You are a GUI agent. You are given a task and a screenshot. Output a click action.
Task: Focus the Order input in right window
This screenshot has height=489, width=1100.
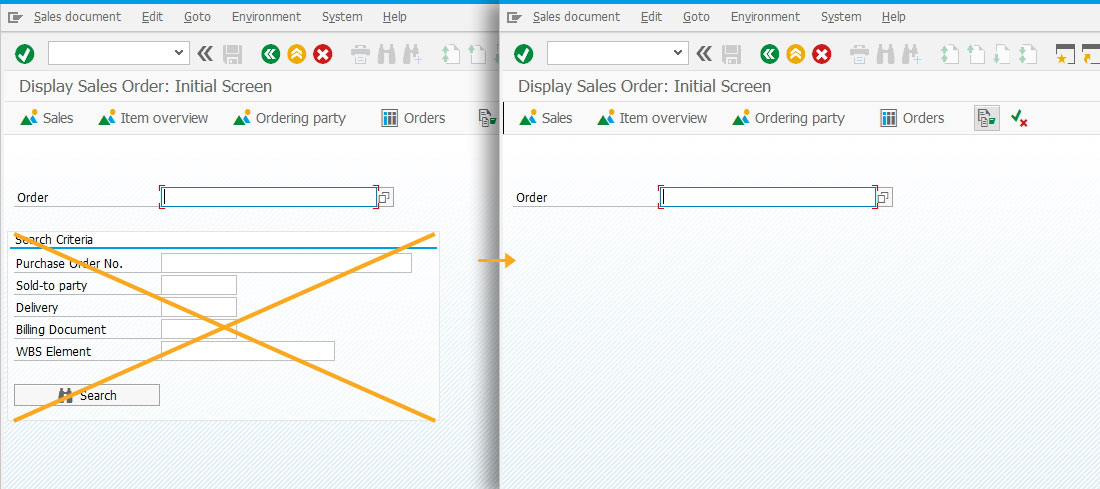(x=768, y=197)
